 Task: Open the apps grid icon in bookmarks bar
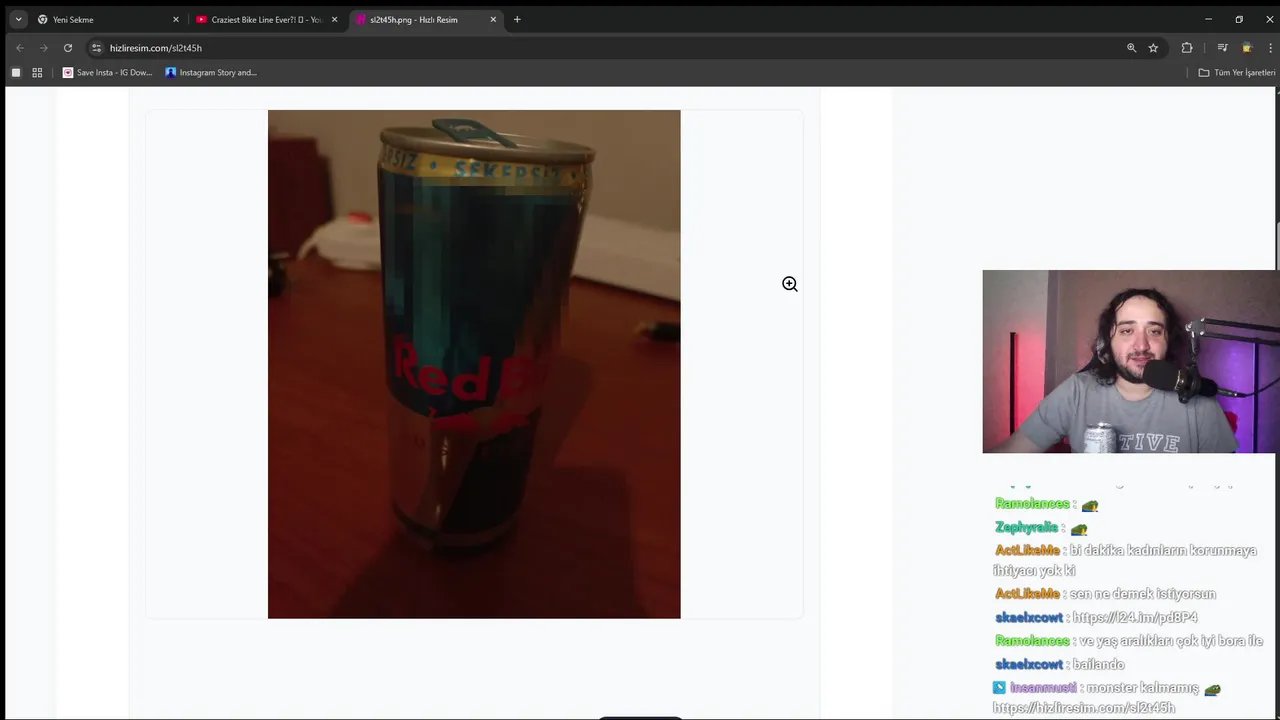click(x=37, y=72)
